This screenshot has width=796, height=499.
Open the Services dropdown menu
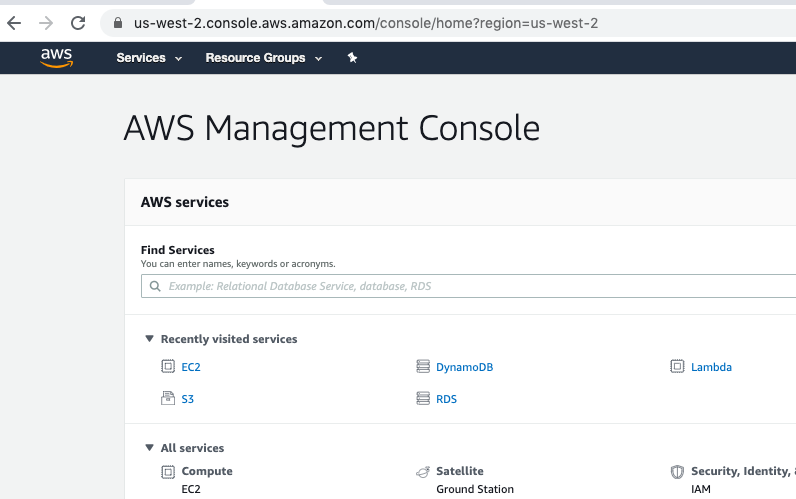(x=149, y=58)
